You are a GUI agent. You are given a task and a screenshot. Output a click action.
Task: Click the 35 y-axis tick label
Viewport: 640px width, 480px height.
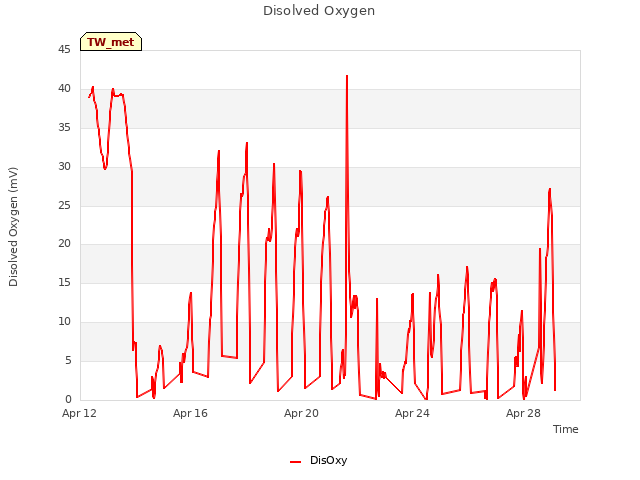coord(64,127)
